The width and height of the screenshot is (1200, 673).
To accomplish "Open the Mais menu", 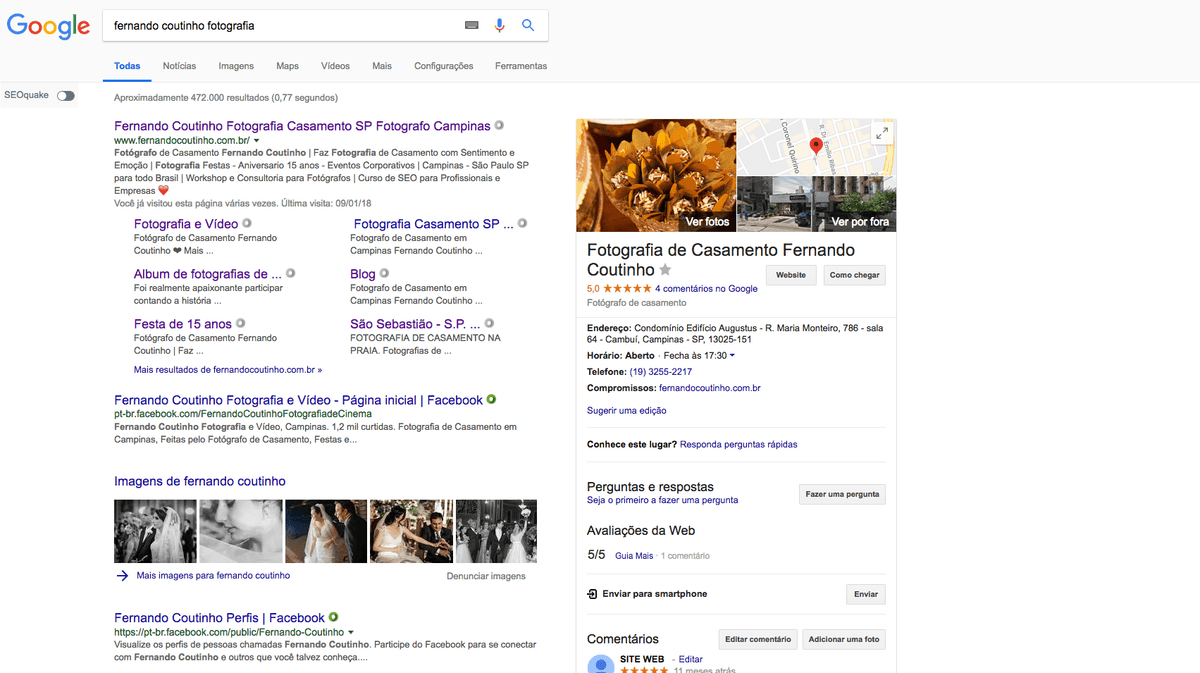I will pos(382,66).
